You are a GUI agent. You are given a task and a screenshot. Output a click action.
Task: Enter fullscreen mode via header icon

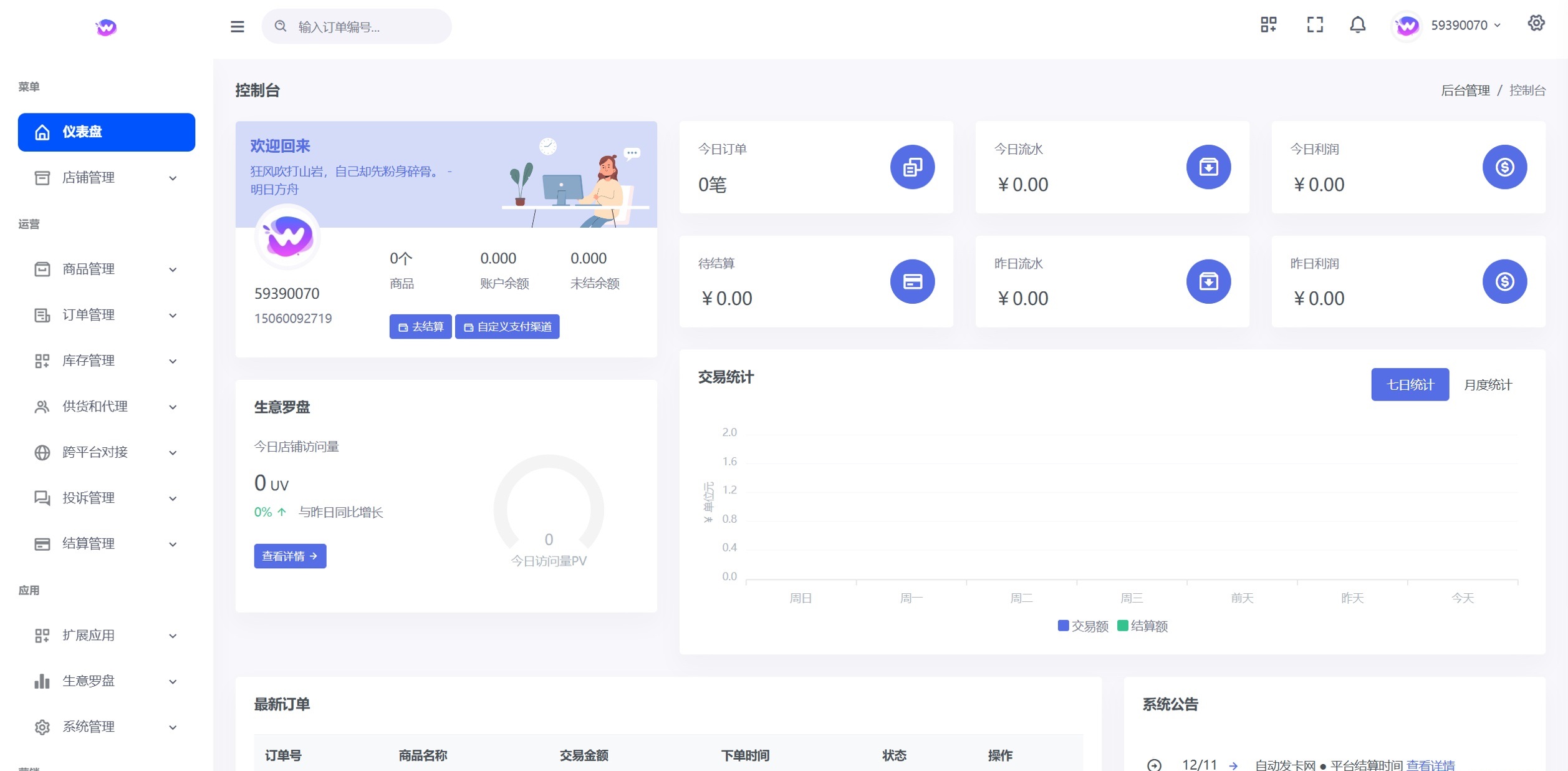(x=1315, y=25)
